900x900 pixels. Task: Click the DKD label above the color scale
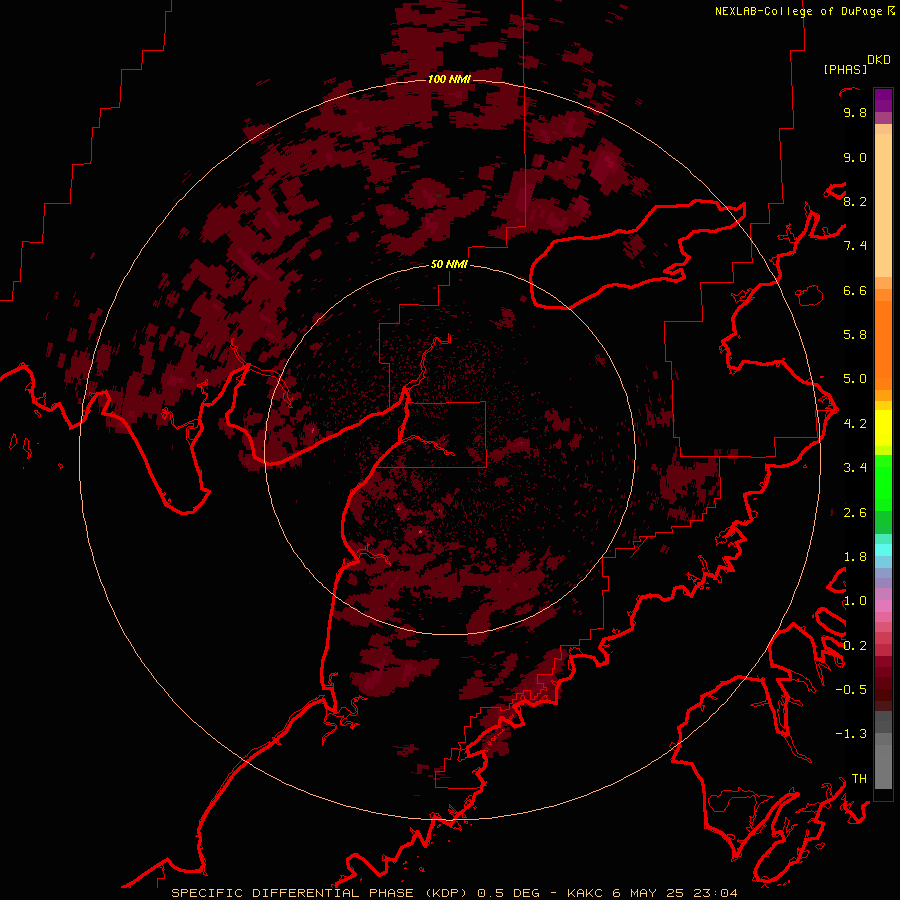[879, 60]
